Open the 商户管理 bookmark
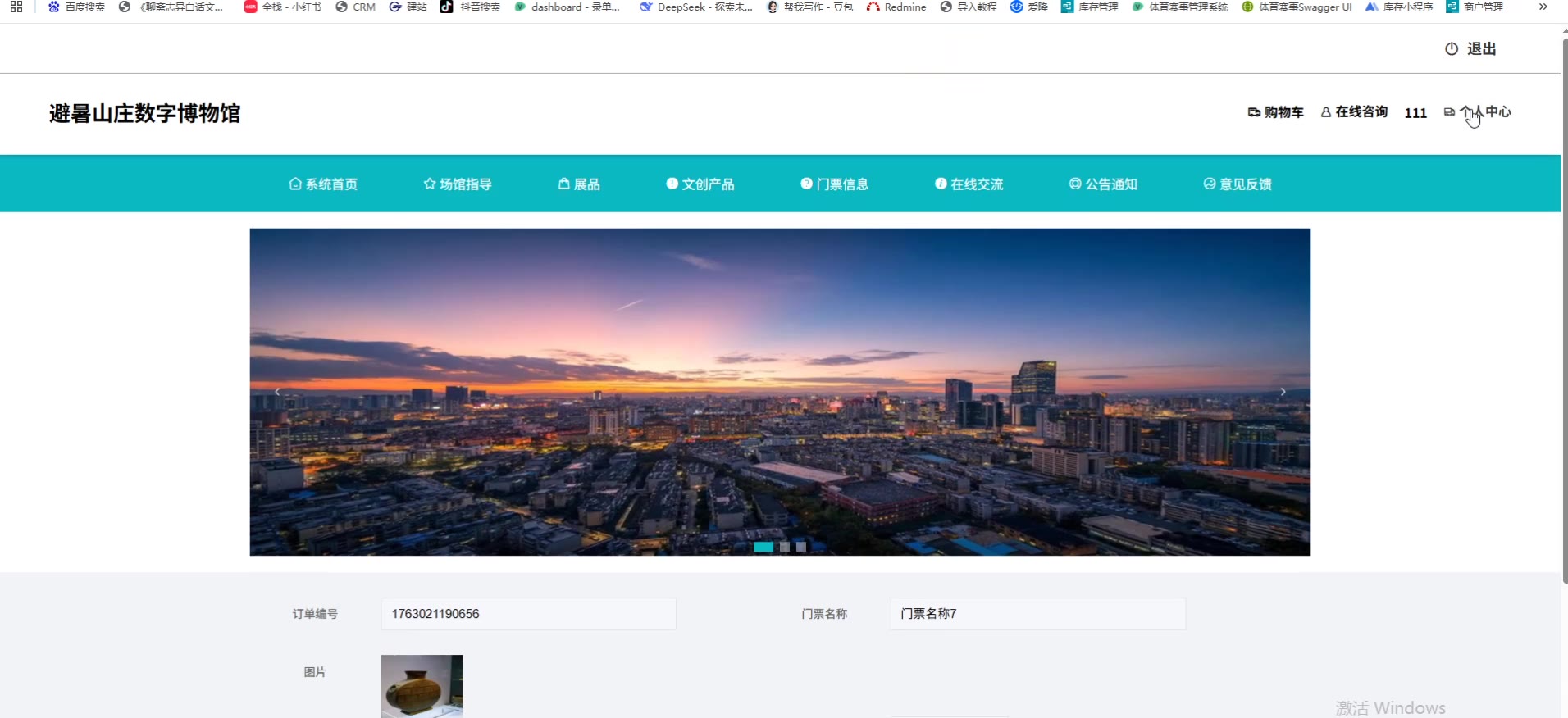Image resolution: width=1568 pixels, height=718 pixels. [x=1475, y=7]
